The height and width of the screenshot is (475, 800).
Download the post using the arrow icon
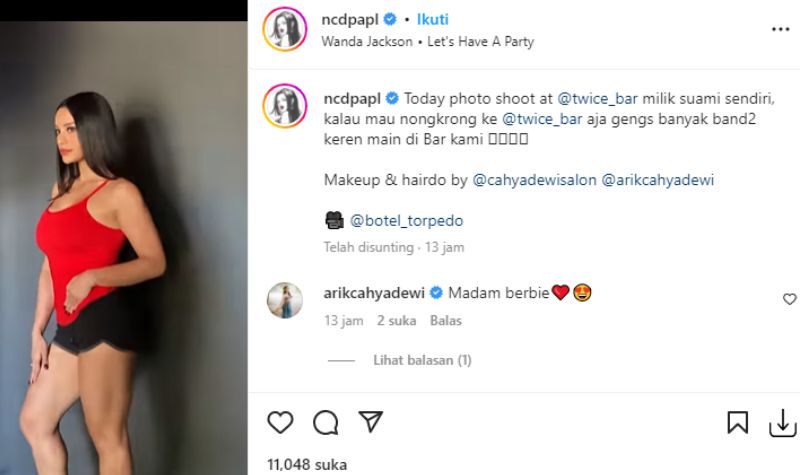[x=781, y=424]
